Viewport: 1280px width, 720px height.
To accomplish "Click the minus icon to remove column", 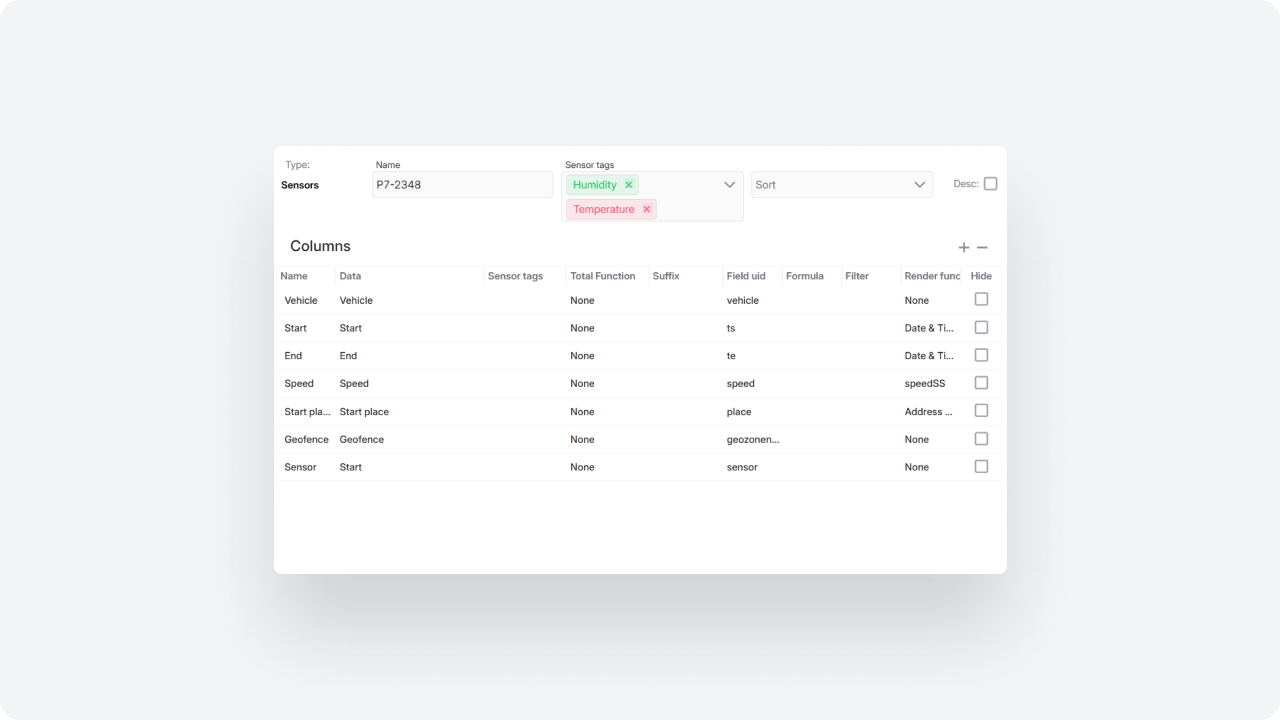I will (x=982, y=247).
